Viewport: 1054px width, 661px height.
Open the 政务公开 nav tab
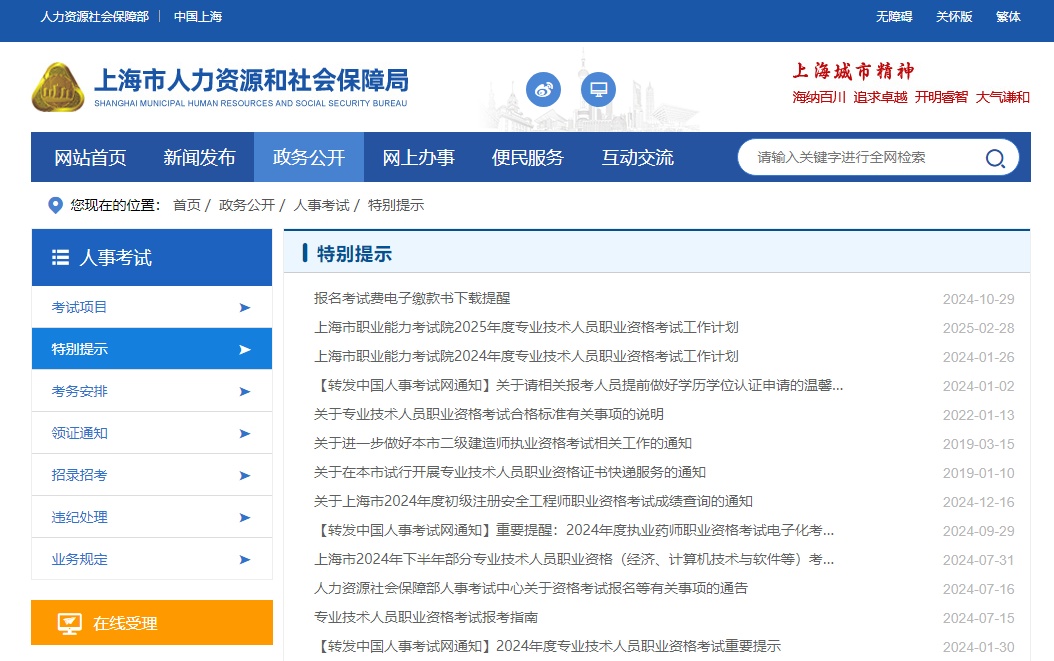pyautogui.click(x=309, y=157)
